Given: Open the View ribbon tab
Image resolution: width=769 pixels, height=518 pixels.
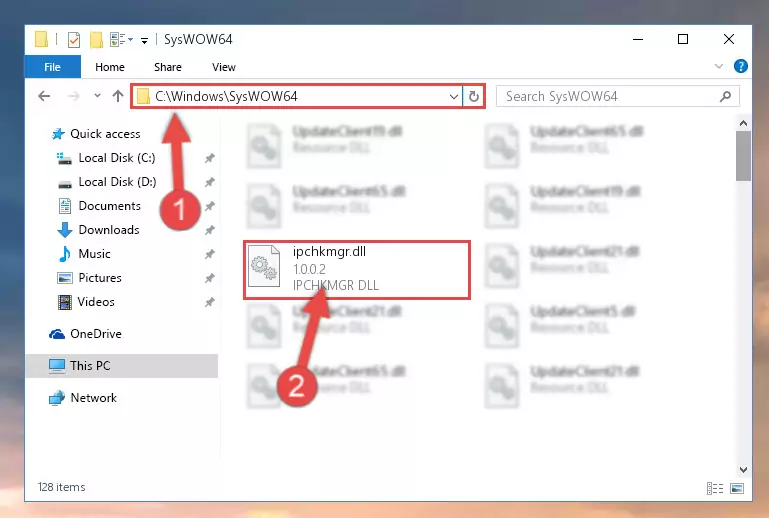Looking at the screenshot, I should point(224,67).
